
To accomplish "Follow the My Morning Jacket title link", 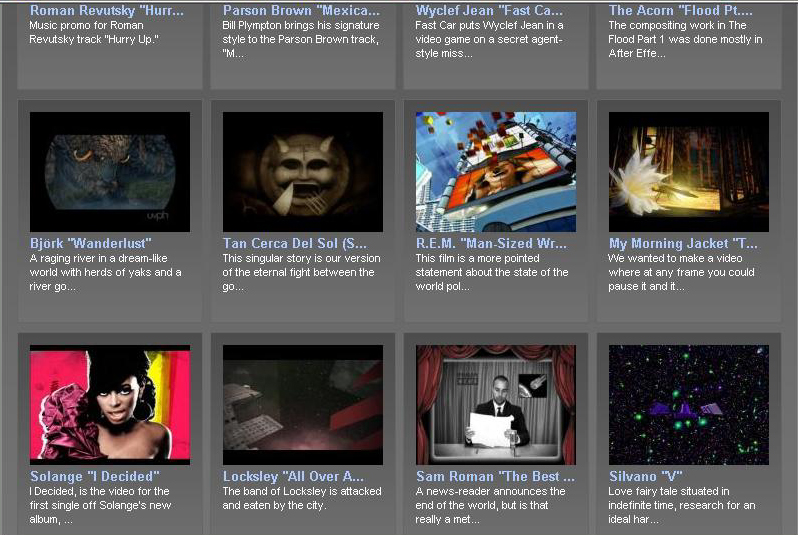I will click(x=683, y=243).
